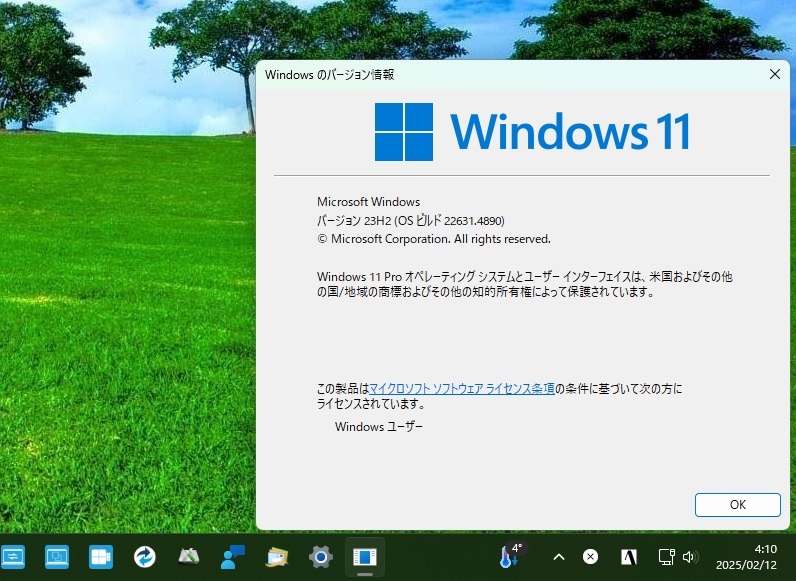
Task: Open the Microsoft software license terms link
Action: click(461, 389)
